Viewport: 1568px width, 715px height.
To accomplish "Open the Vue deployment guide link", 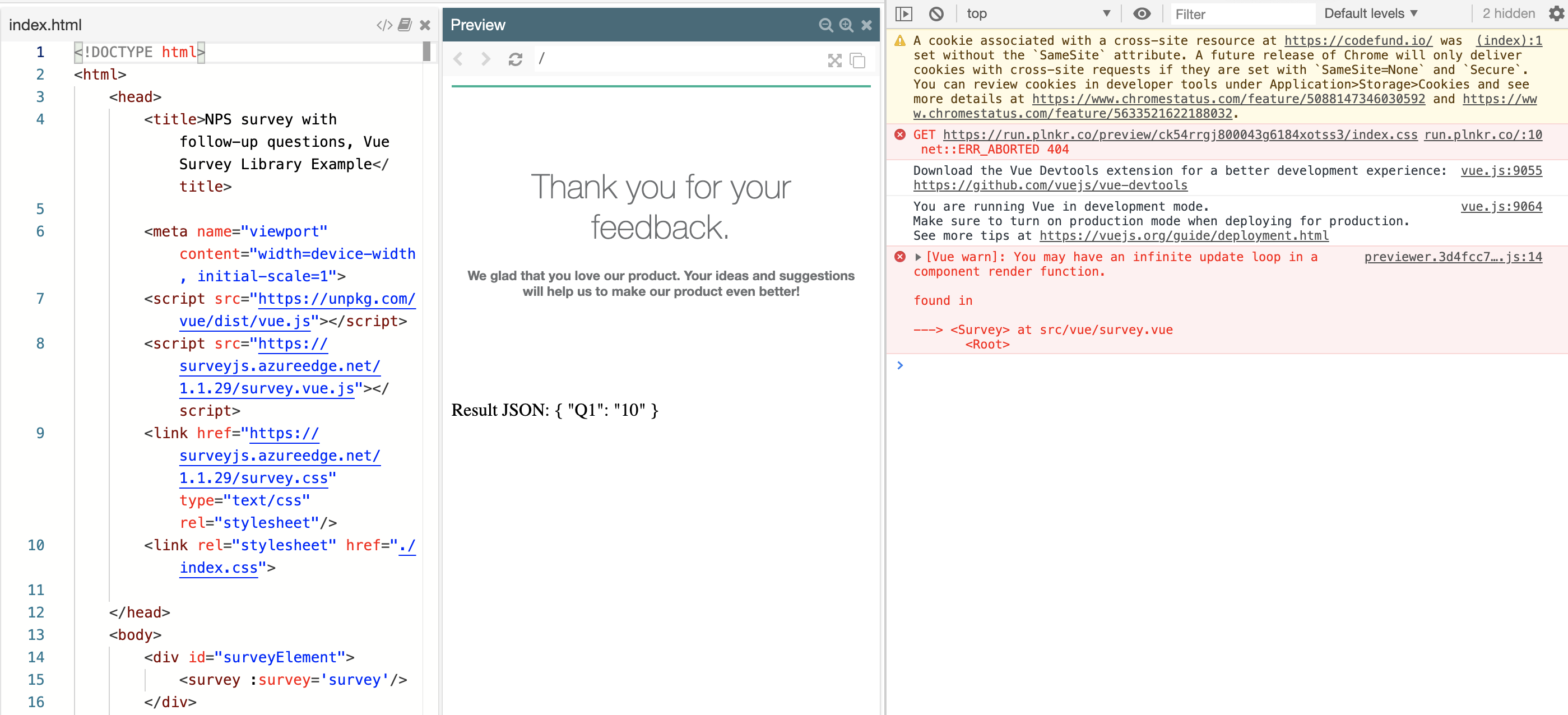I will (x=1184, y=235).
